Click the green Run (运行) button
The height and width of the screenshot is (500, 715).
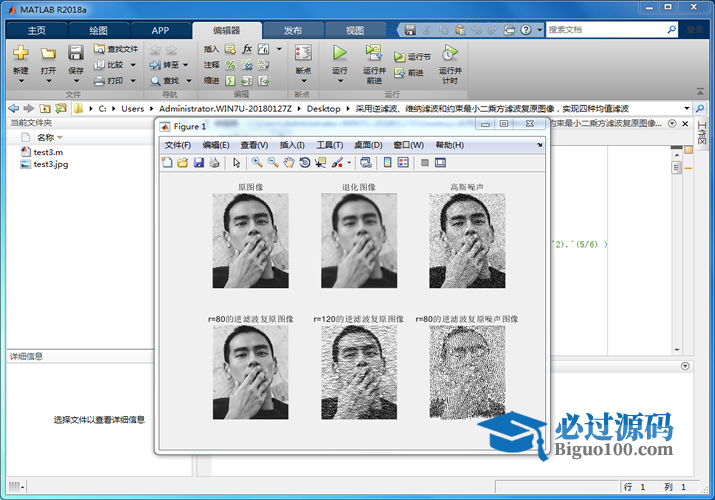[339, 53]
